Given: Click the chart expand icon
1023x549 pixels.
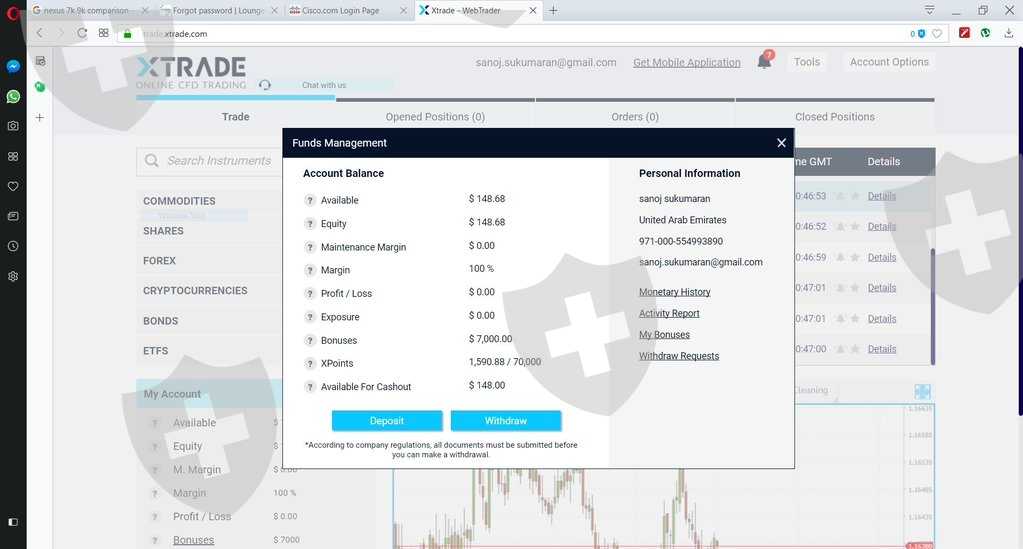Looking at the screenshot, I should [x=923, y=392].
